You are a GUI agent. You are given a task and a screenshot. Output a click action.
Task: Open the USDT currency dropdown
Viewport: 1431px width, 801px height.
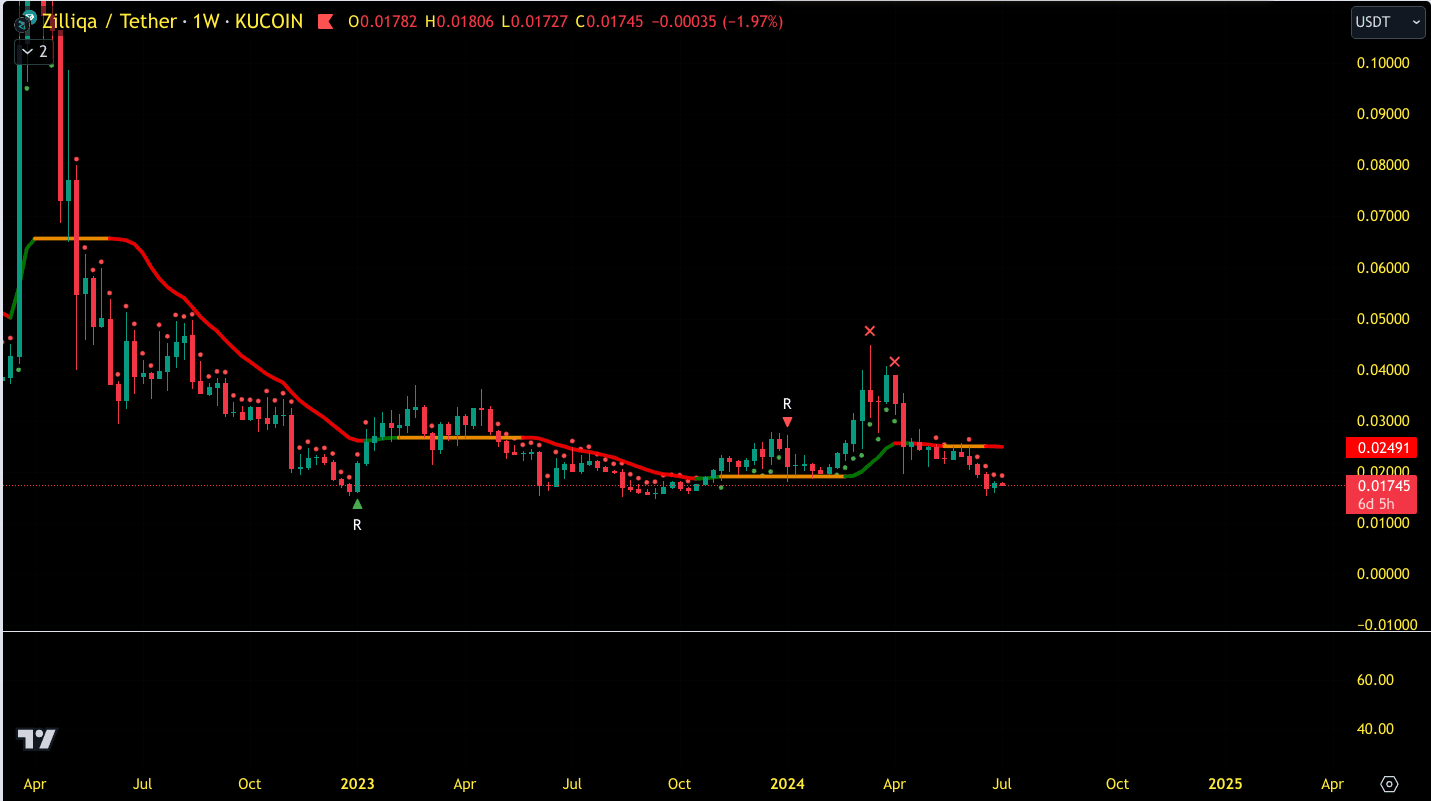(1388, 22)
